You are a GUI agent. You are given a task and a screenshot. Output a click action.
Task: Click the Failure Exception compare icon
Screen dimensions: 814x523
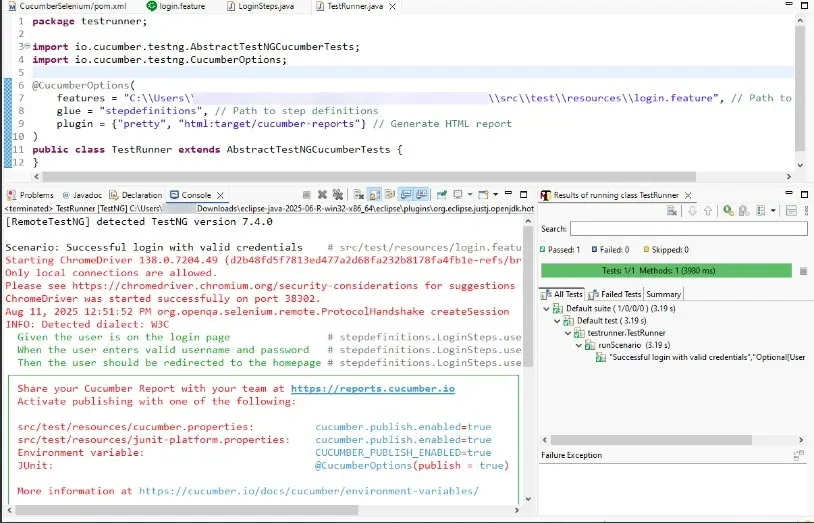[798, 455]
